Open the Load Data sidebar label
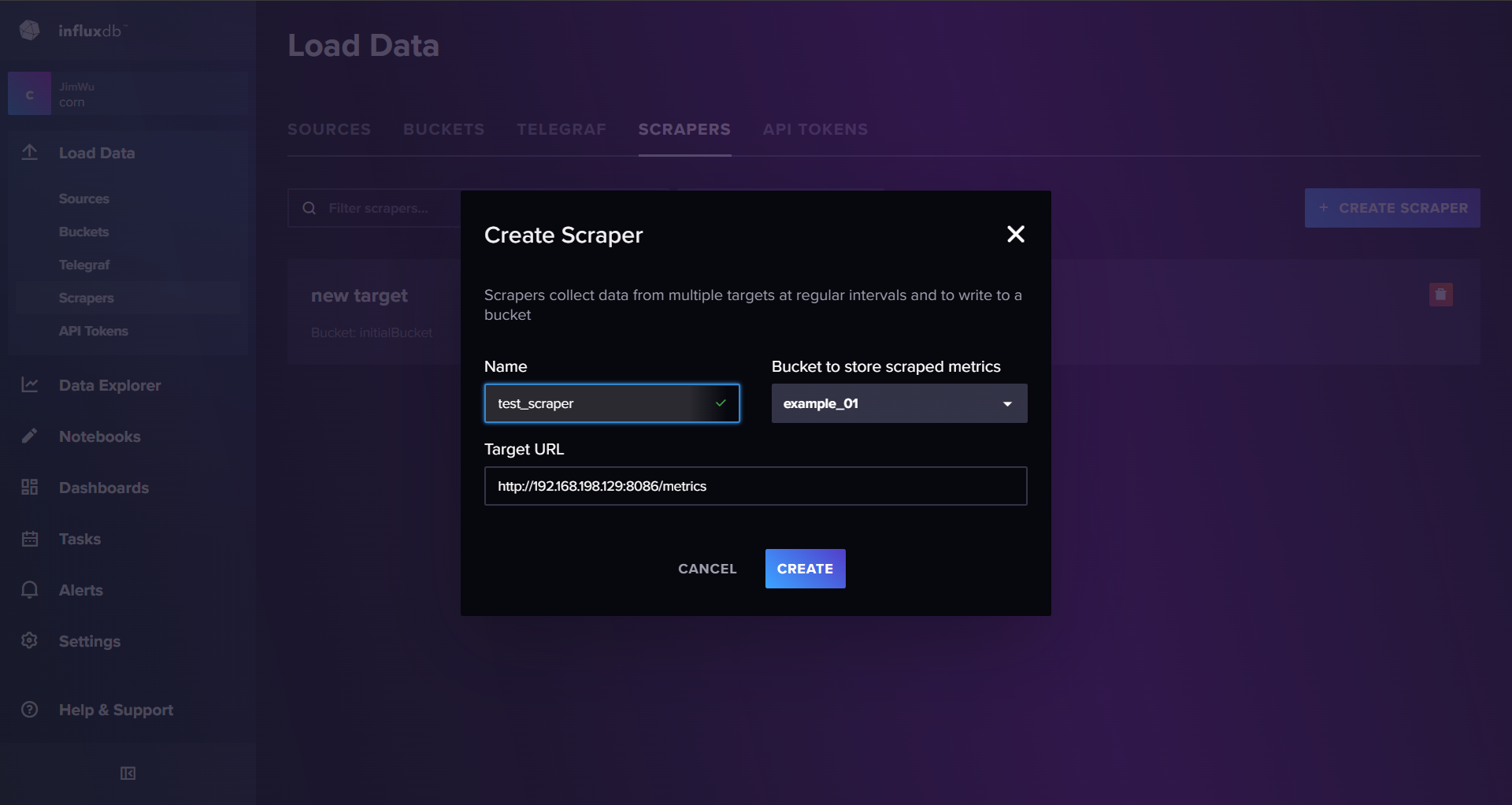This screenshot has height=805, width=1512. pyautogui.click(x=97, y=153)
